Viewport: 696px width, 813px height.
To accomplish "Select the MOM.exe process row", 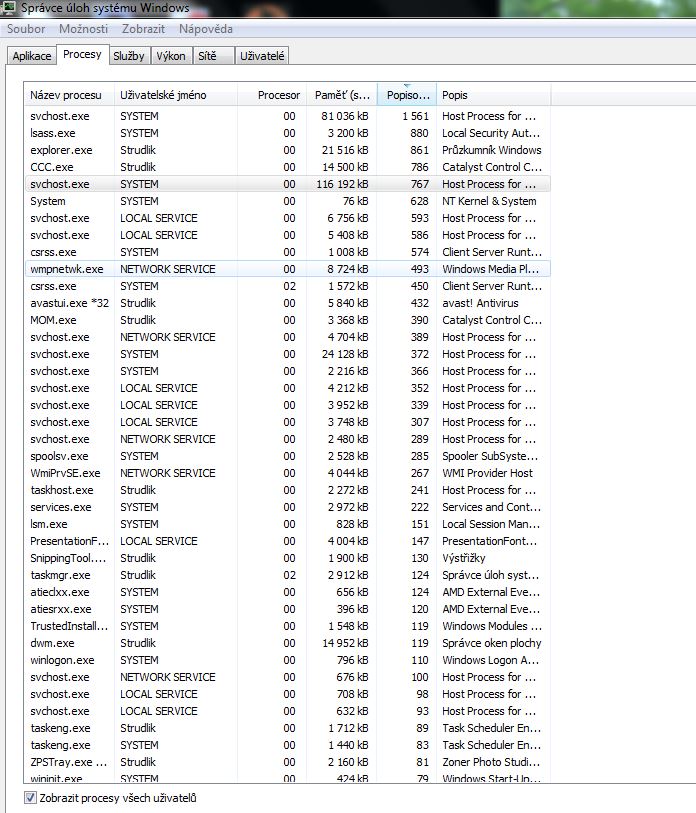I will pos(287,320).
